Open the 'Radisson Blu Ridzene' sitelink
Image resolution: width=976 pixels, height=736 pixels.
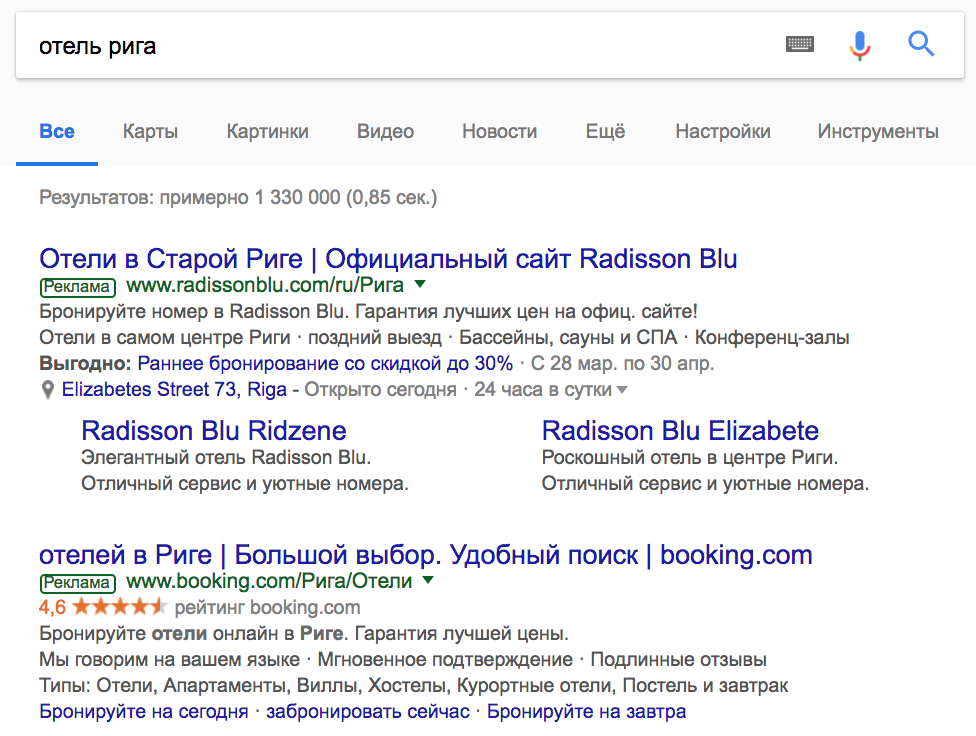pos(214,431)
